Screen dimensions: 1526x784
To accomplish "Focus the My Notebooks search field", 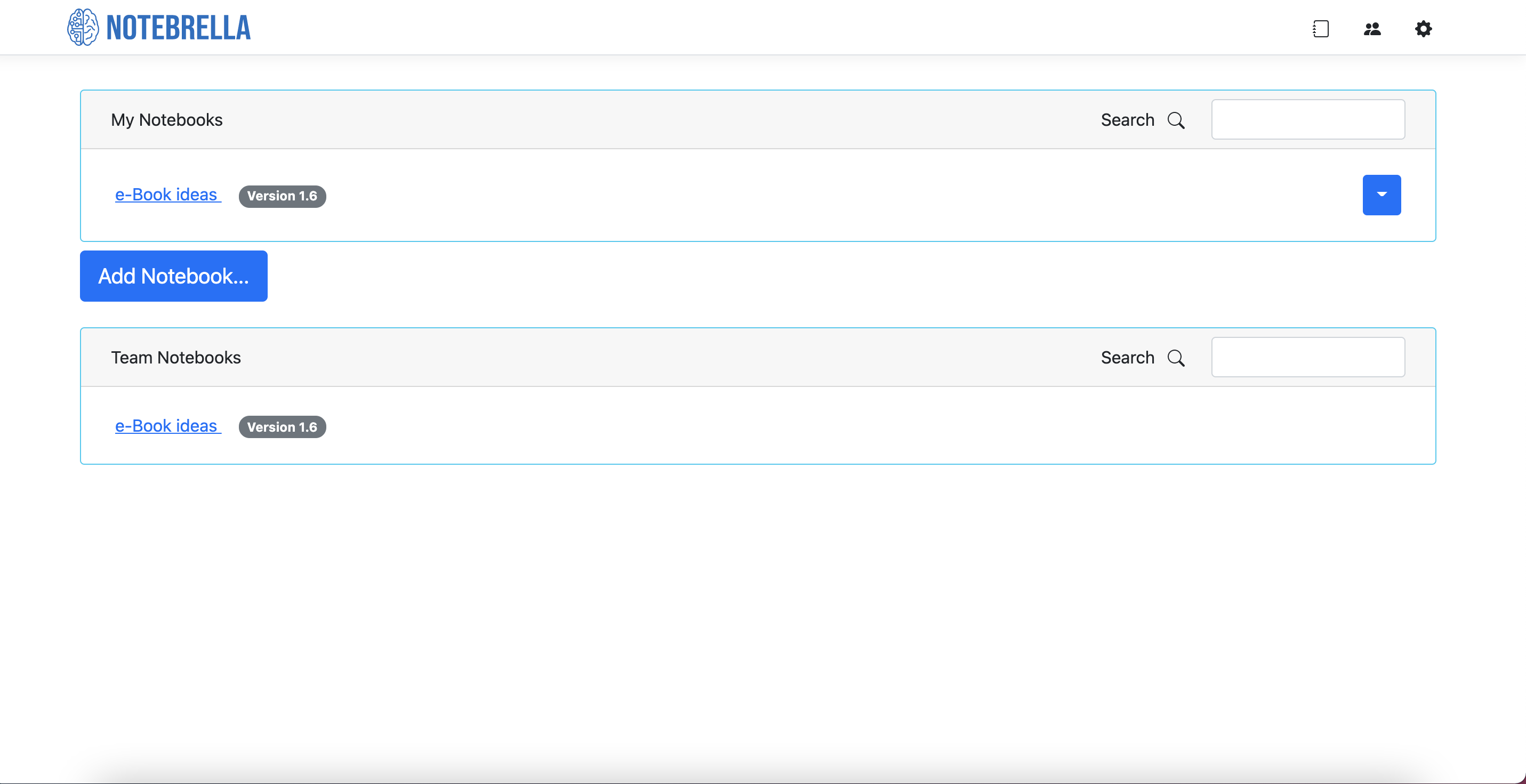I will [1308, 119].
